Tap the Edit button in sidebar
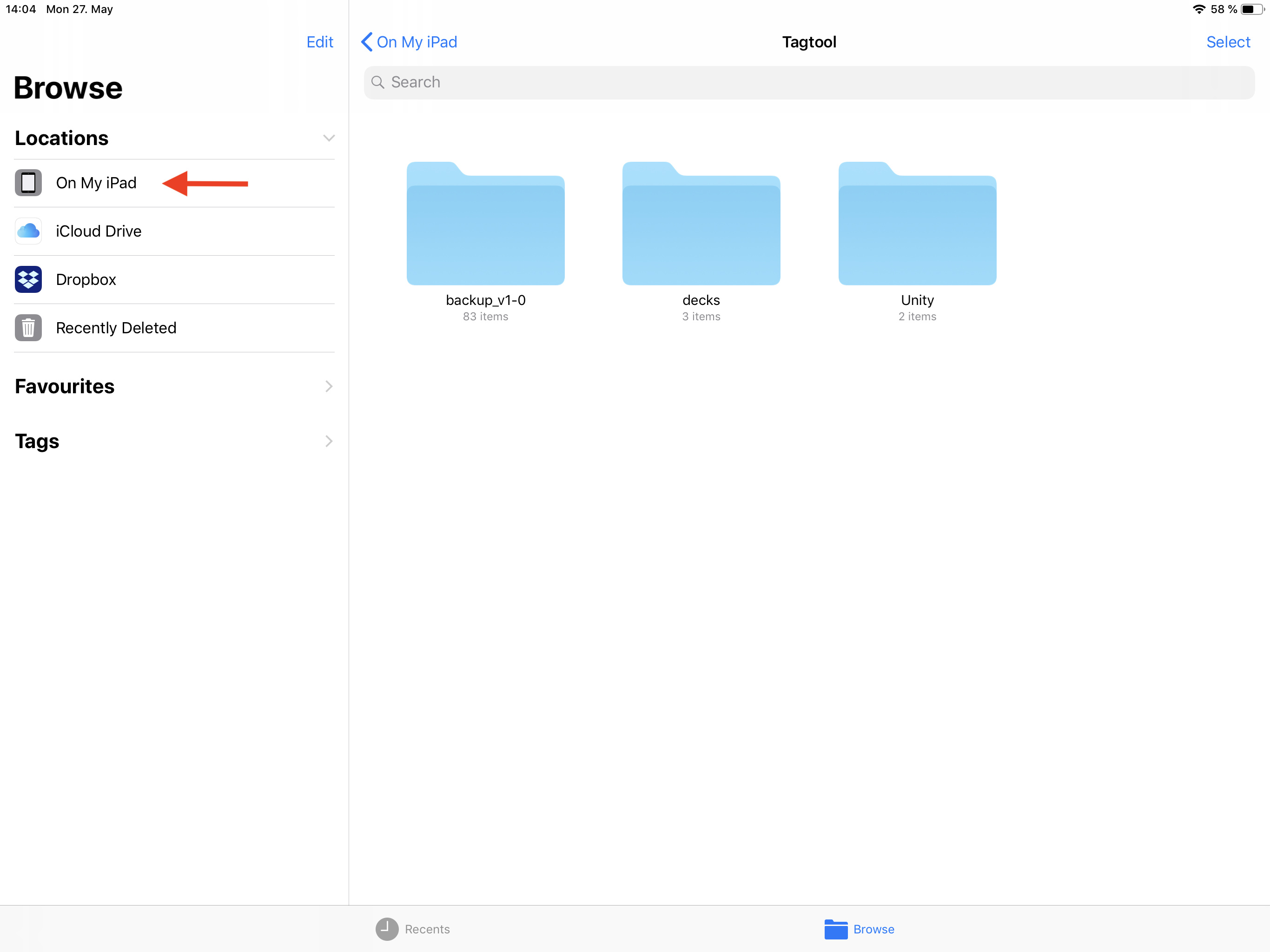 [x=320, y=42]
